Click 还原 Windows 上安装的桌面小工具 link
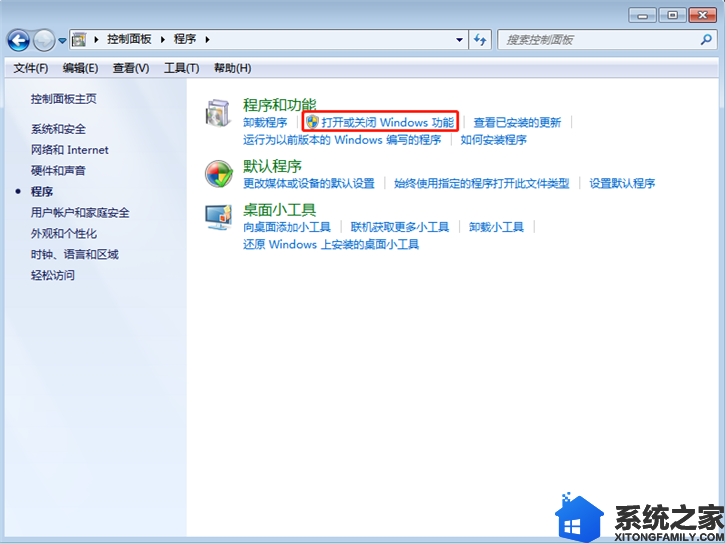The image size is (725, 543). (331, 244)
